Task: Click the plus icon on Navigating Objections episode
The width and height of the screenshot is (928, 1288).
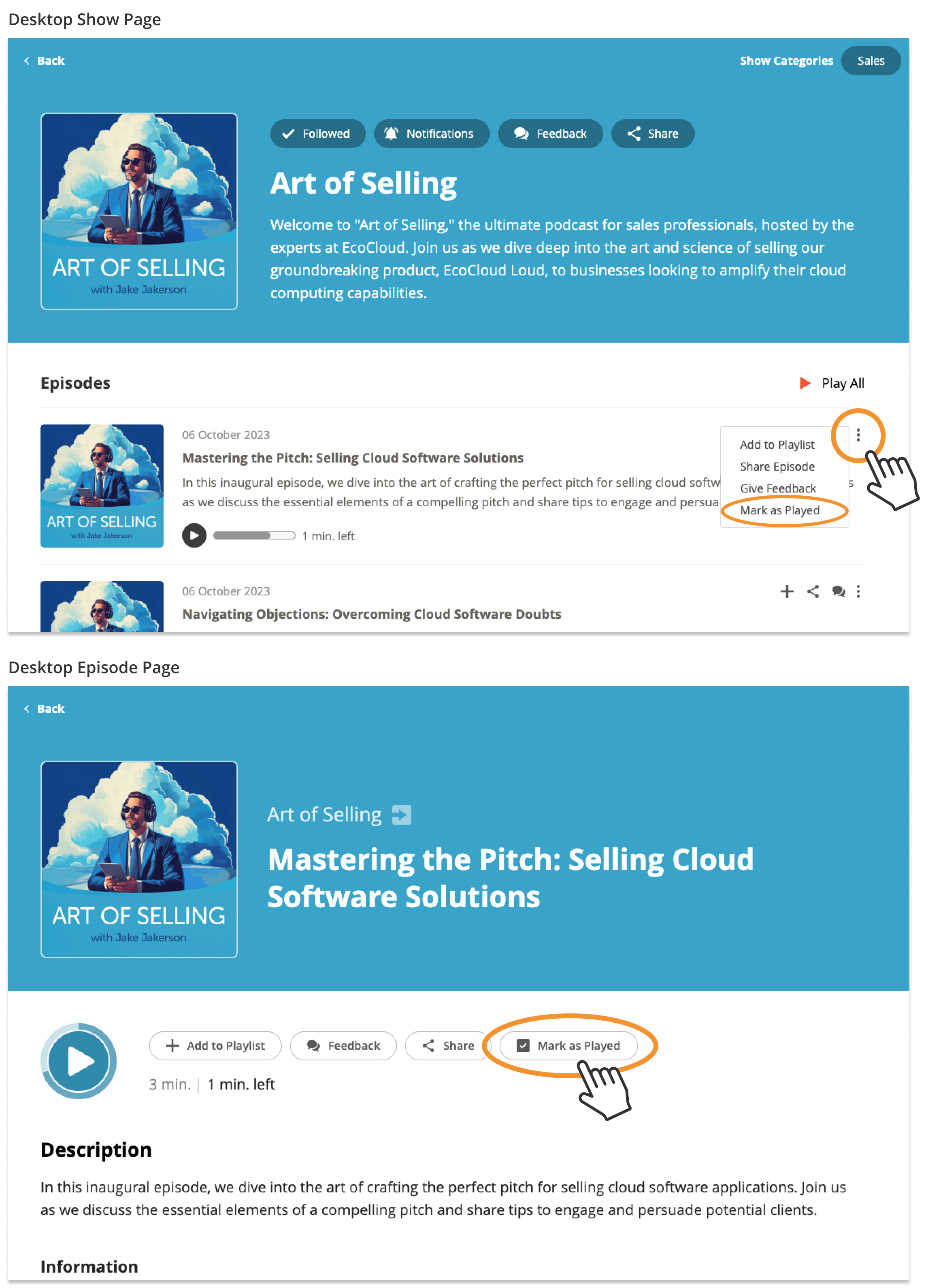Action: click(x=787, y=591)
